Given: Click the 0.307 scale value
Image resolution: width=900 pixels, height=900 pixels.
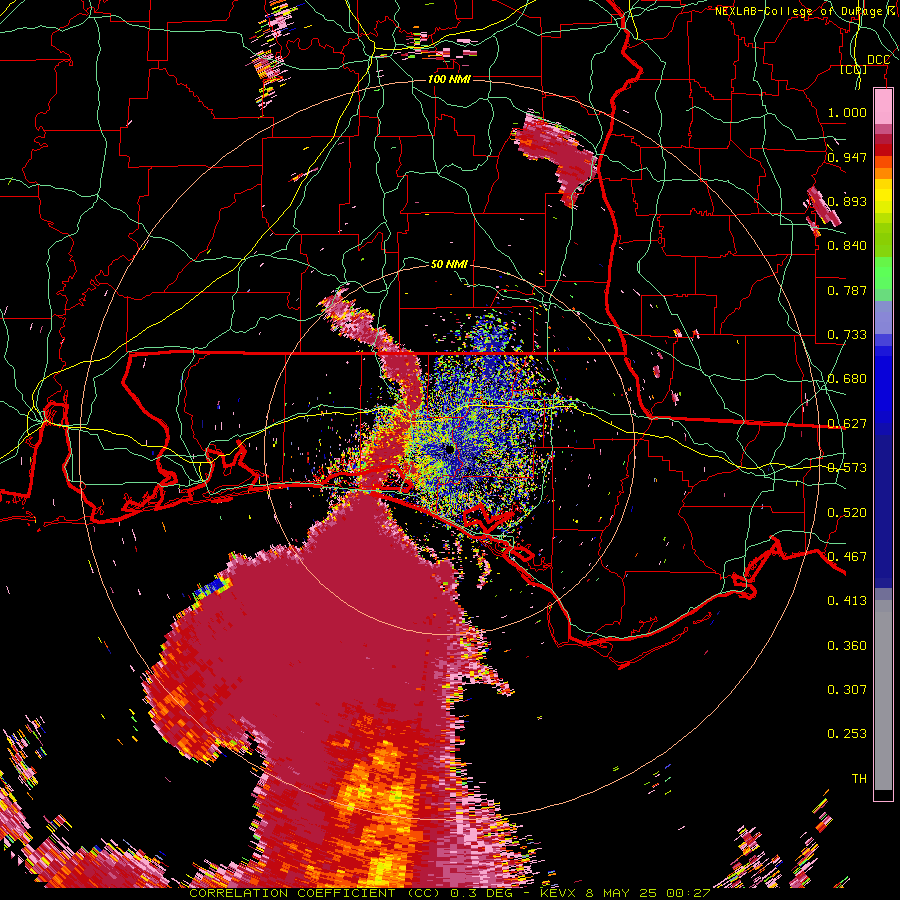Looking at the screenshot, I should [847, 690].
